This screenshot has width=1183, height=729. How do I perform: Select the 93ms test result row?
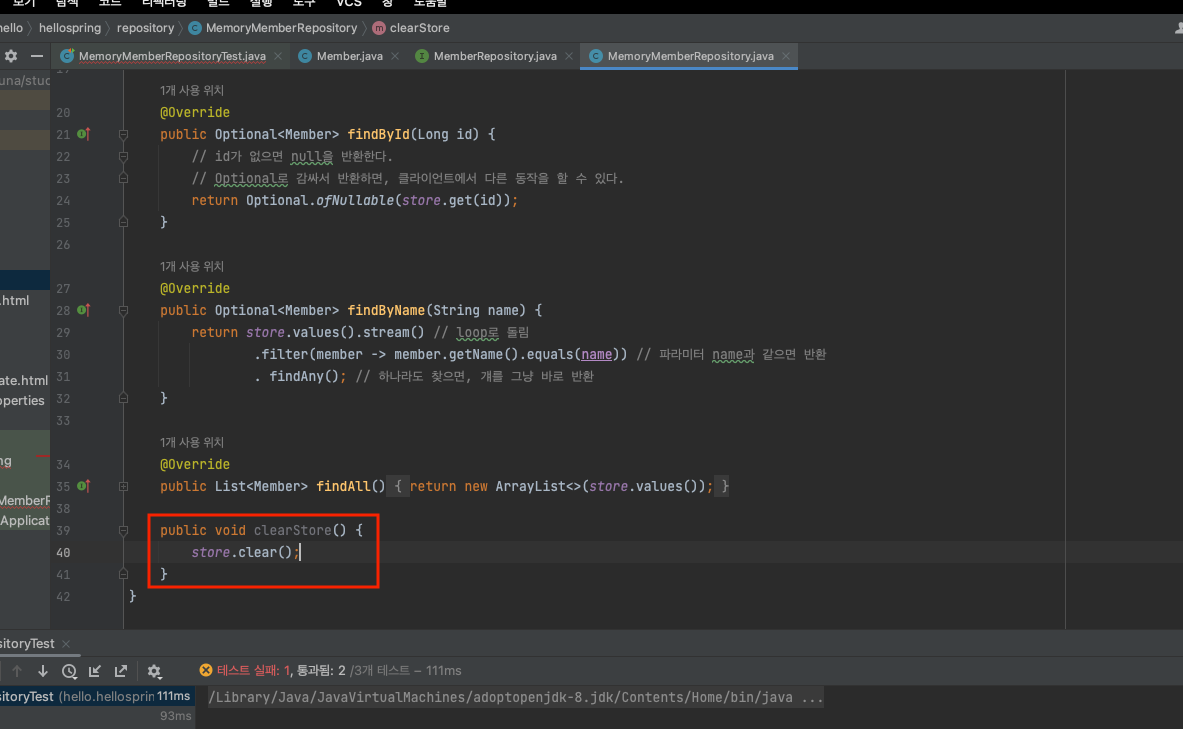[97, 715]
